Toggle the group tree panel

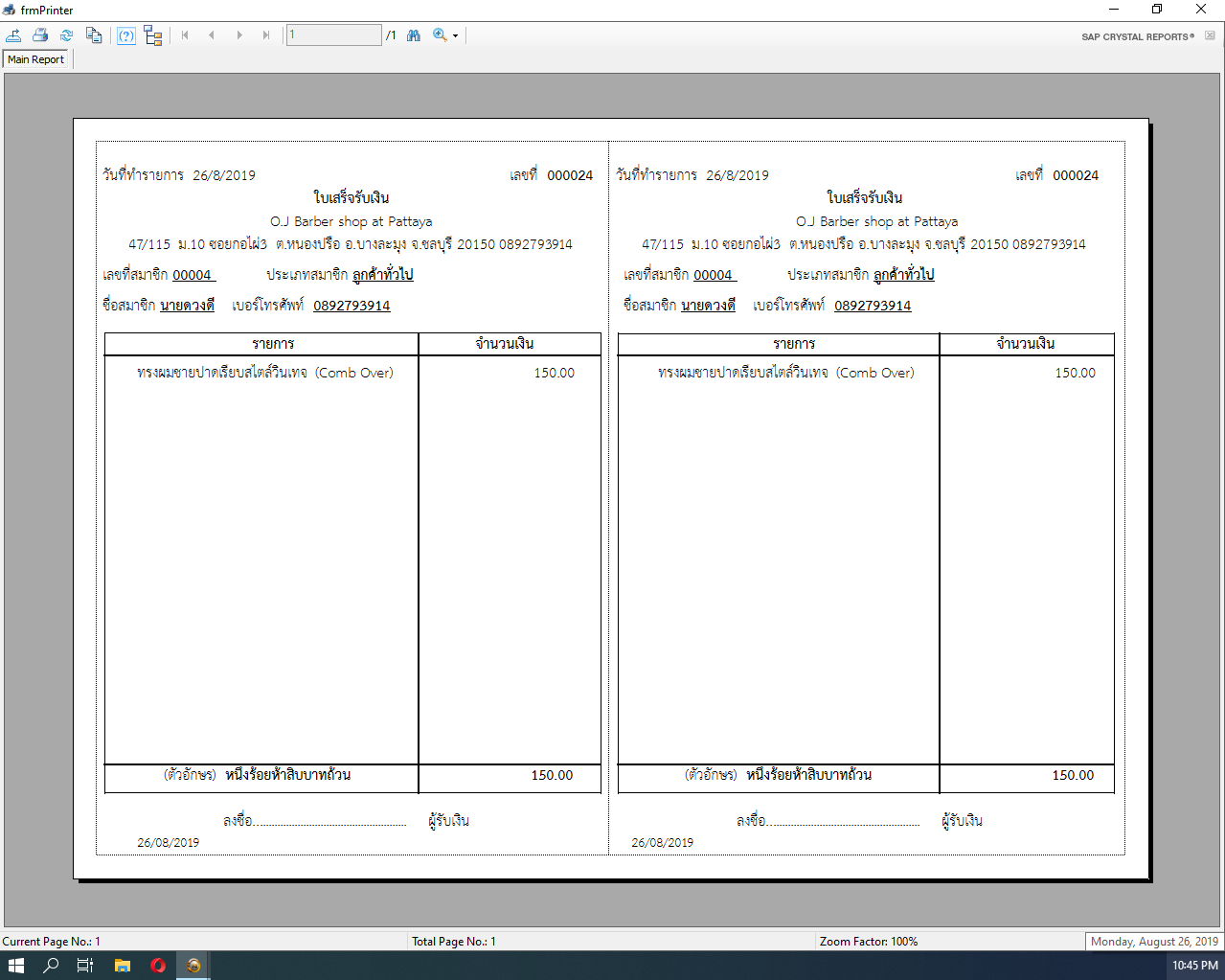coord(153,35)
